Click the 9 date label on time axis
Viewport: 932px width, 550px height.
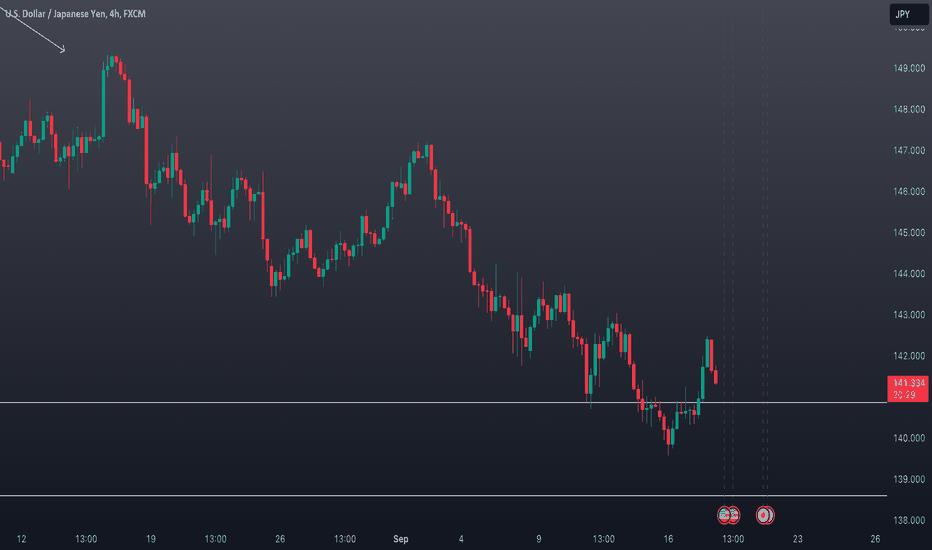tap(539, 539)
